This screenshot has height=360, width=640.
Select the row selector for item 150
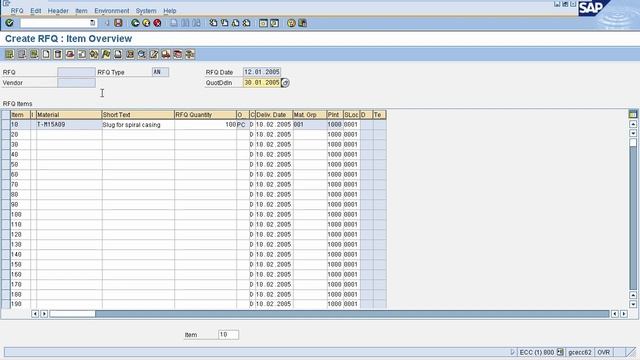click(x=6, y=264)
